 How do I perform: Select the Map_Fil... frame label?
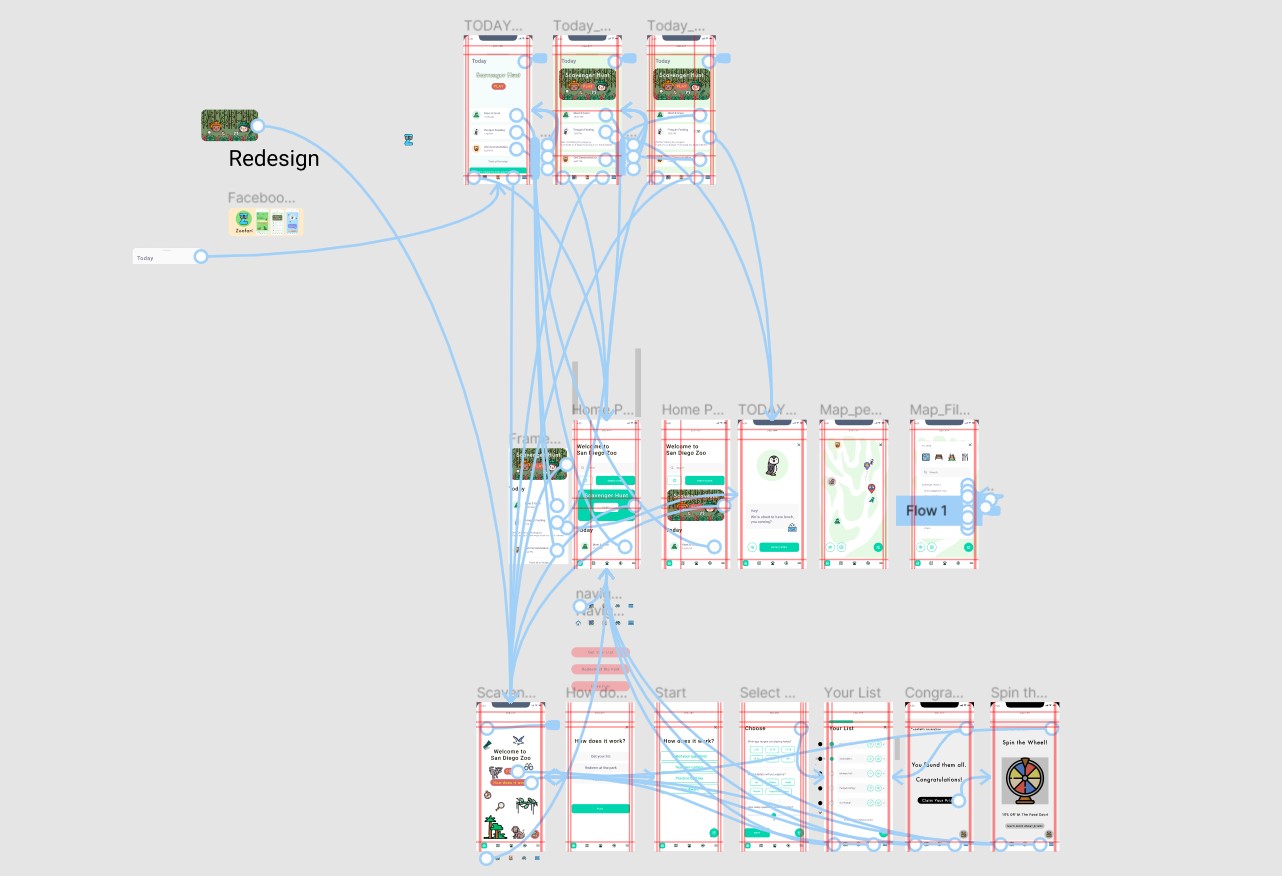tap(940, 410)
